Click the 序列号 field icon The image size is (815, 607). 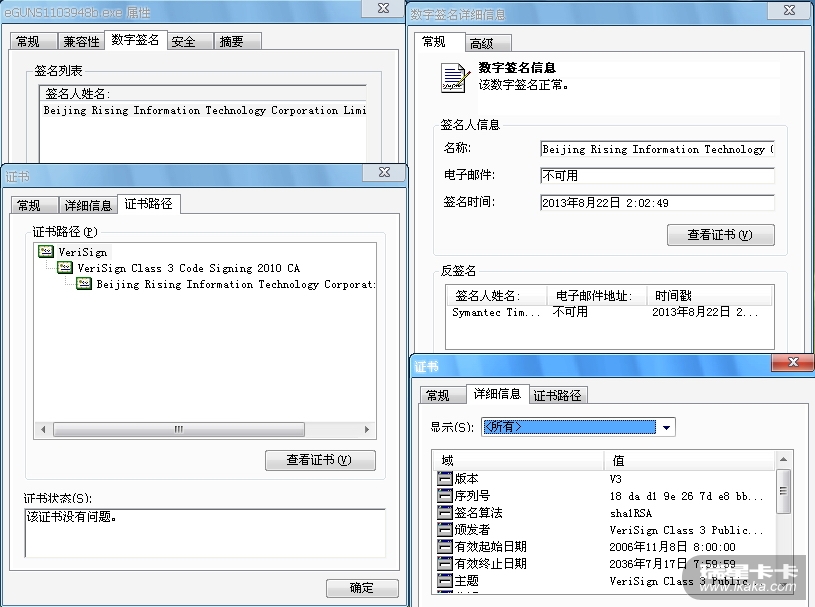pos(445,495)
